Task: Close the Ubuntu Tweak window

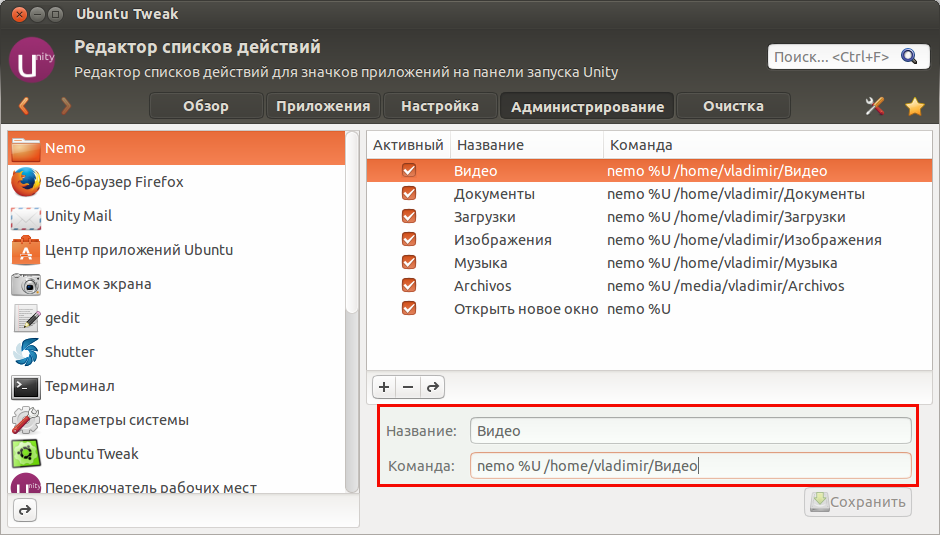Action: (20, 14)
